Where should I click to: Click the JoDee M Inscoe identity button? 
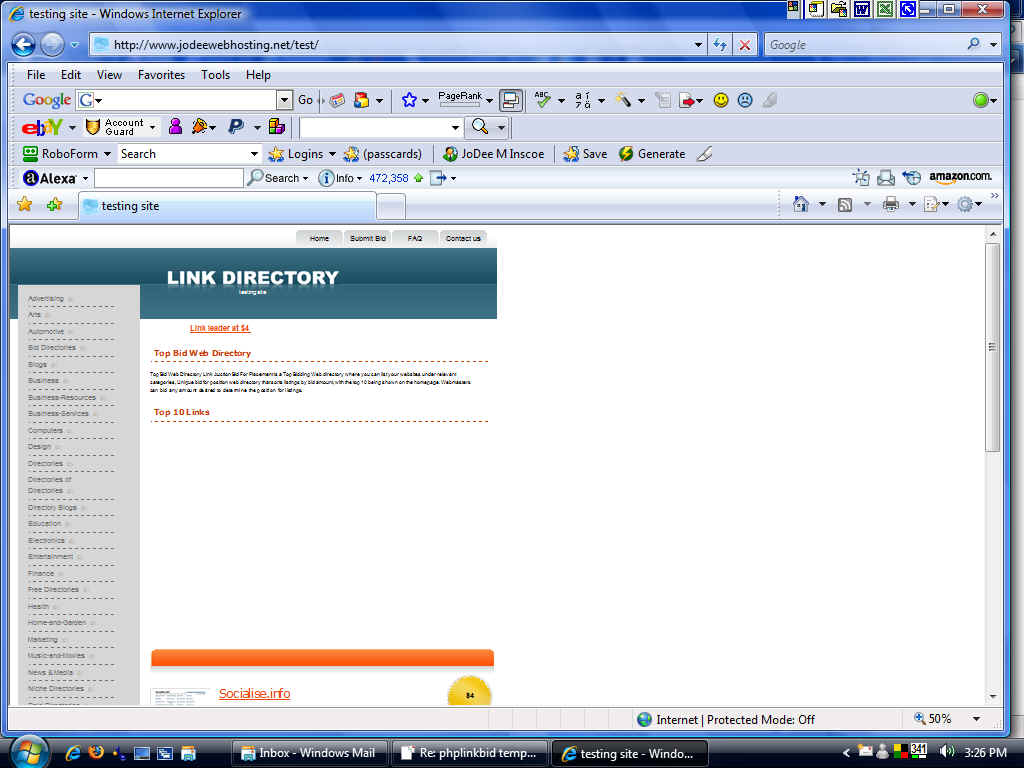tap(493, 154)
